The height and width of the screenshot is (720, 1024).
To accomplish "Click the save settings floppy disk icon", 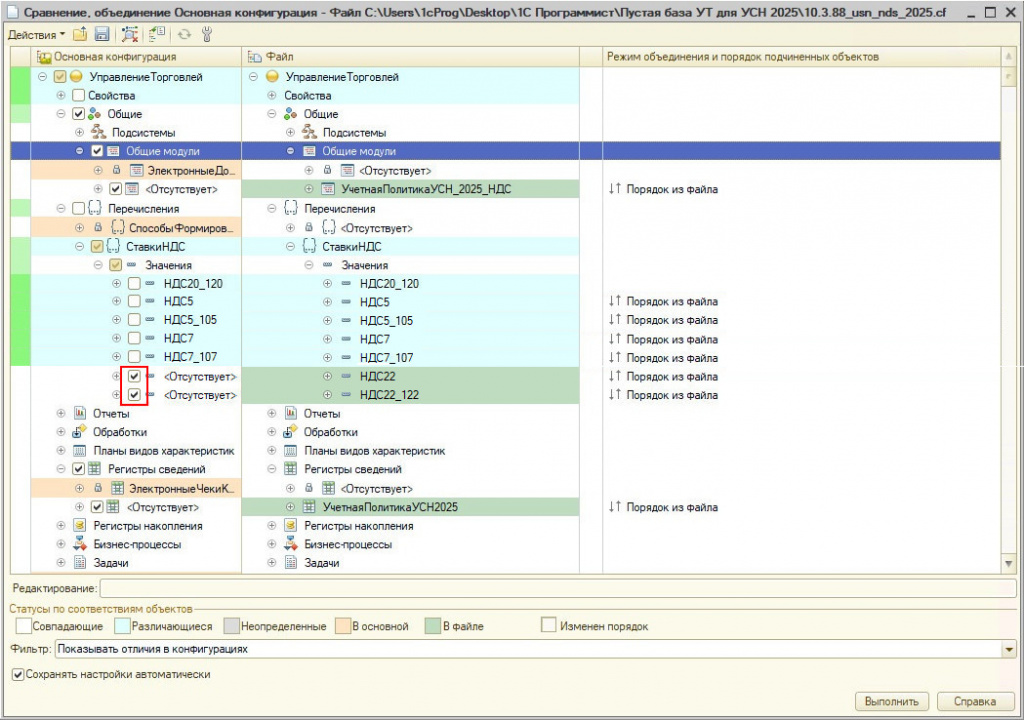I will [x=101, y=34].
